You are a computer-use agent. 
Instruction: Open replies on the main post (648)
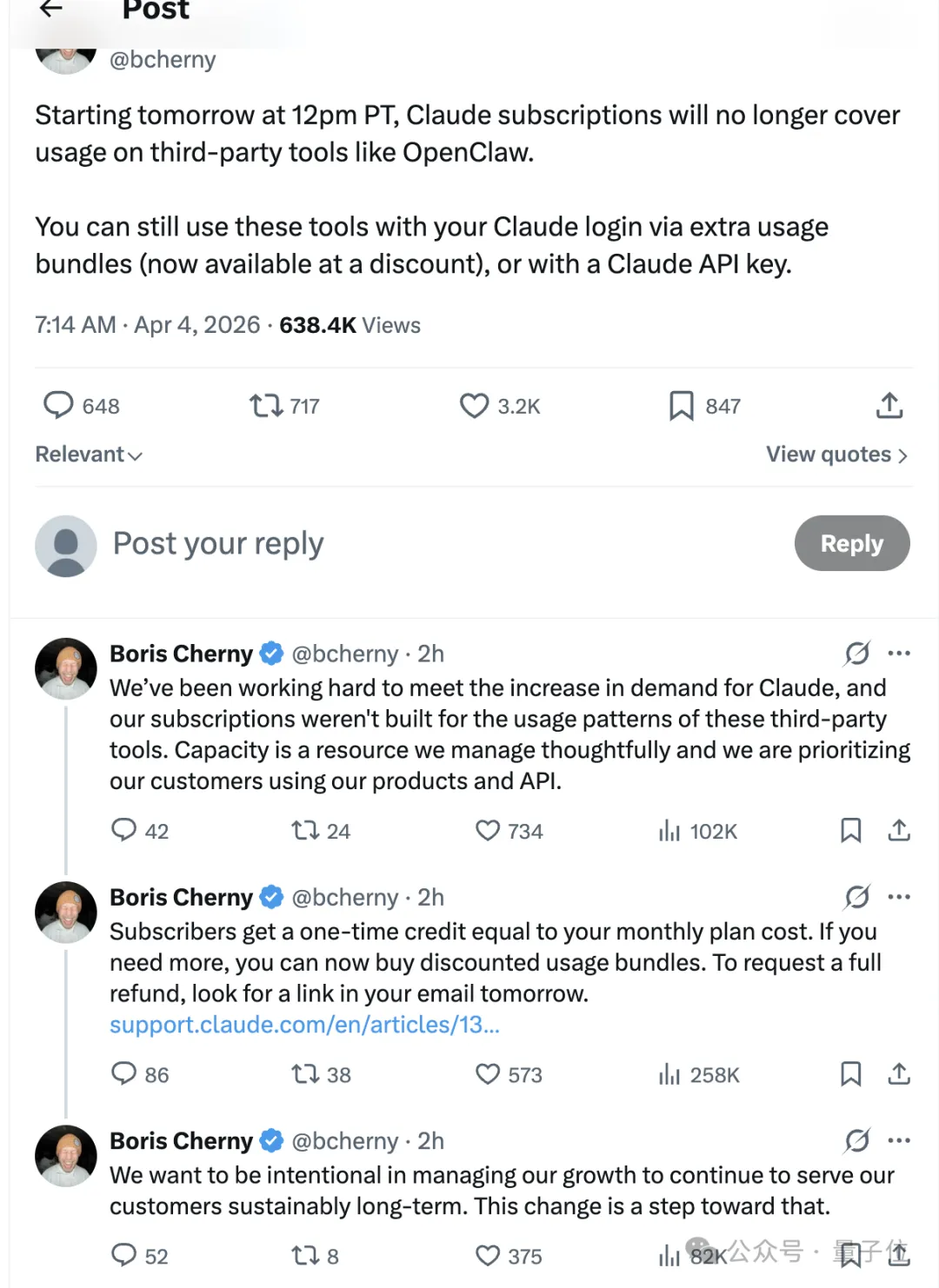point(59,405)
